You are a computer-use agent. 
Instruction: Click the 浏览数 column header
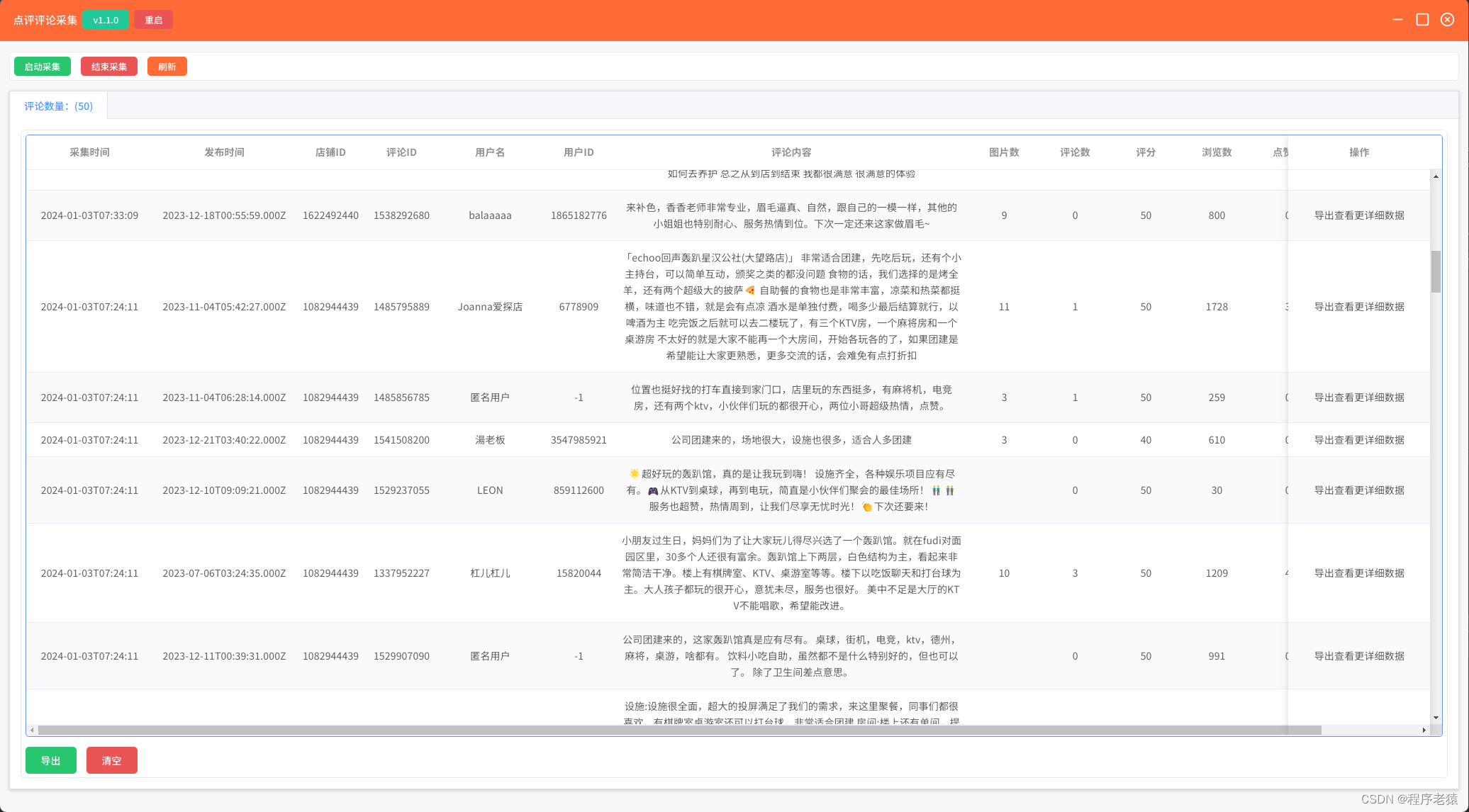pos(1217,152)
